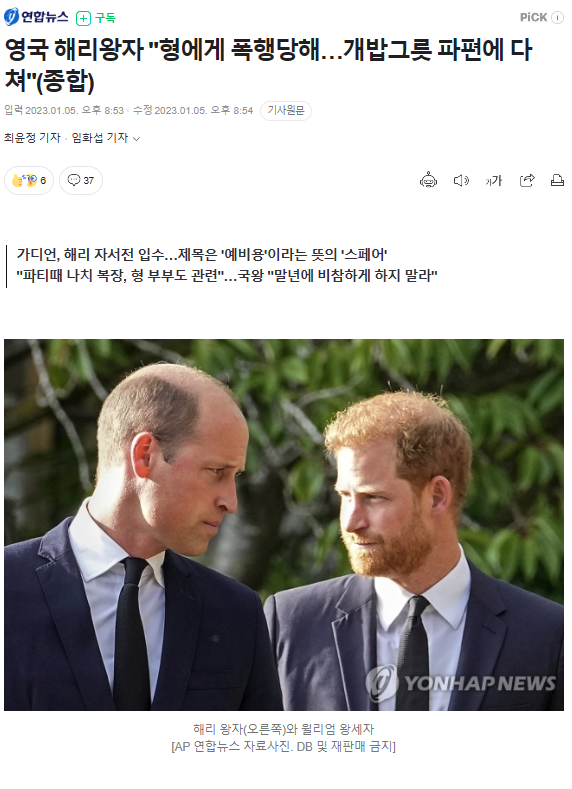Click the Prince Harry and William photo
This screenshot has height=789, width=572.
(x=284, y=524)
